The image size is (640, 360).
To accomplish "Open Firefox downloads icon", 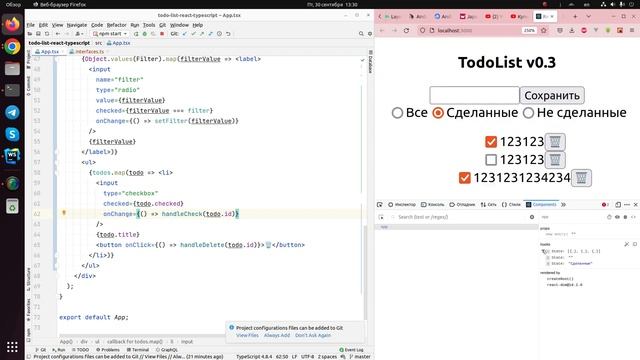I will tap(572, 31).
